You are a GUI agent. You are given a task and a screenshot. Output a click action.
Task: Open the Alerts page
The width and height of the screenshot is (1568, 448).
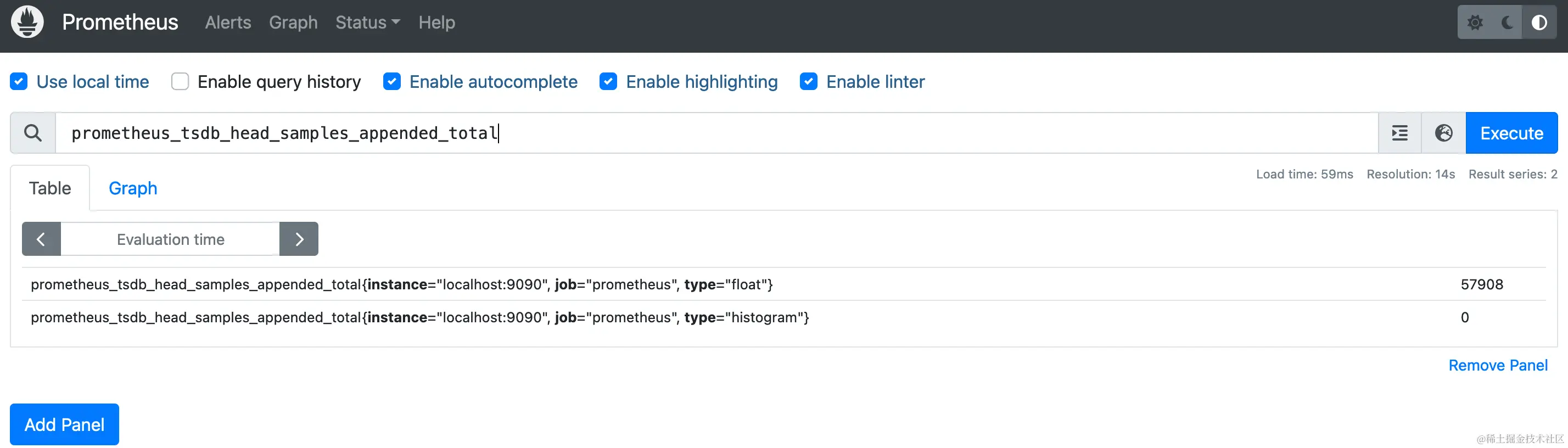point(228,23)
